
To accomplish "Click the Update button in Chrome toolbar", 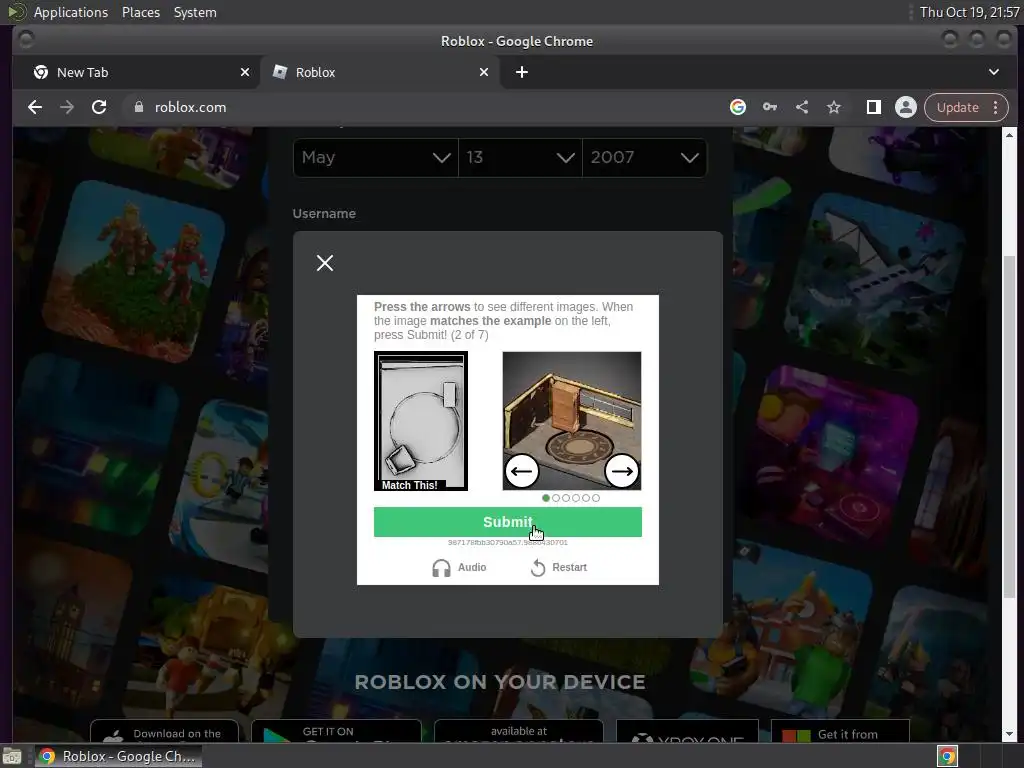I will pos(957,107).
